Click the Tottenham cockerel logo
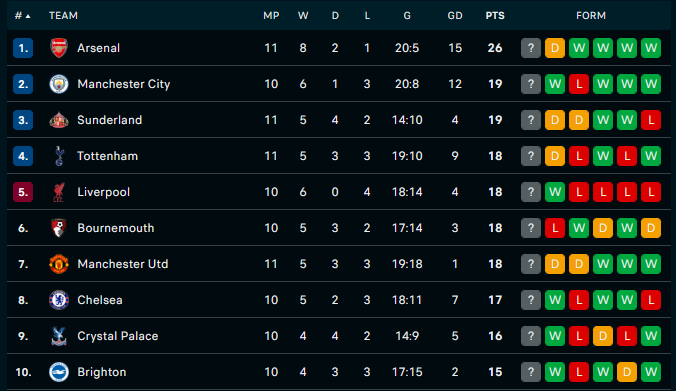 click(x=59, y=156)
